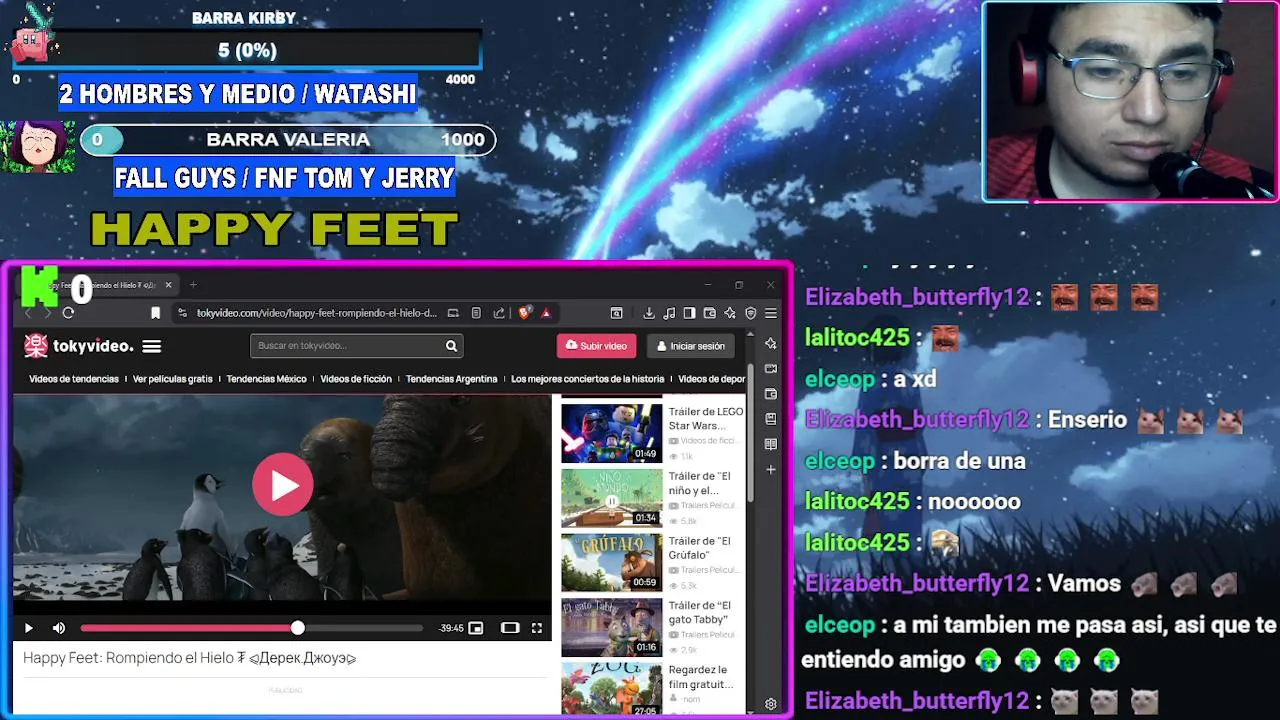Image resolution: width=1280 pixels, height=720 pixels.
Task: Open the El gato Tabby trailer thumbnail
Action: coord(611,627)
